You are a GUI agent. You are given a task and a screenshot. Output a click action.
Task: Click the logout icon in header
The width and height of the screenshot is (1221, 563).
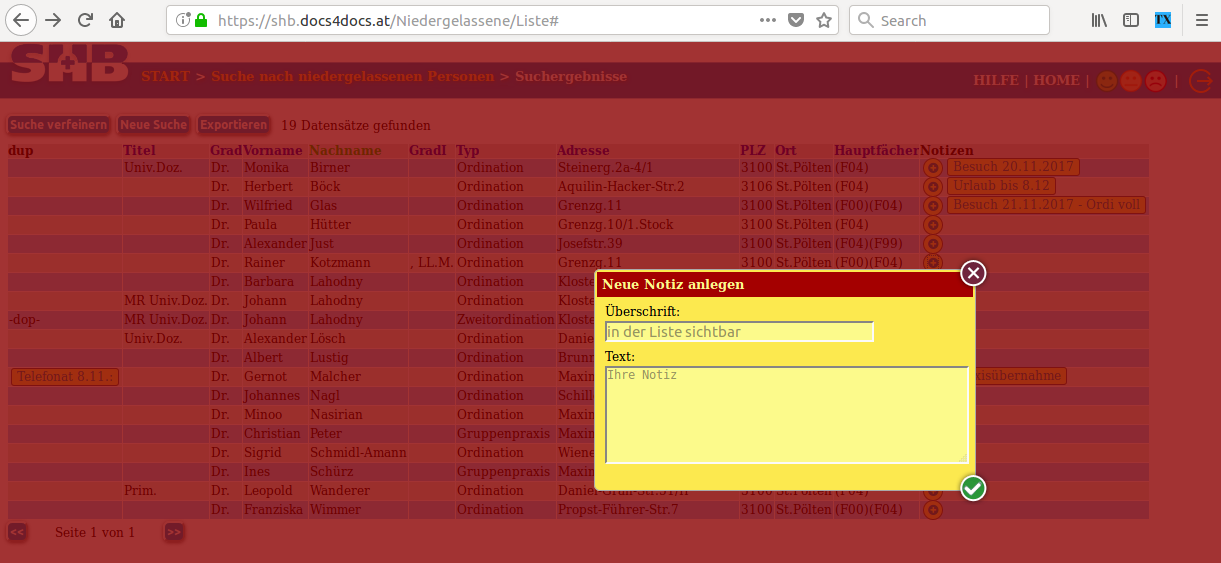pyautogui.click(x=1200, y=81)
